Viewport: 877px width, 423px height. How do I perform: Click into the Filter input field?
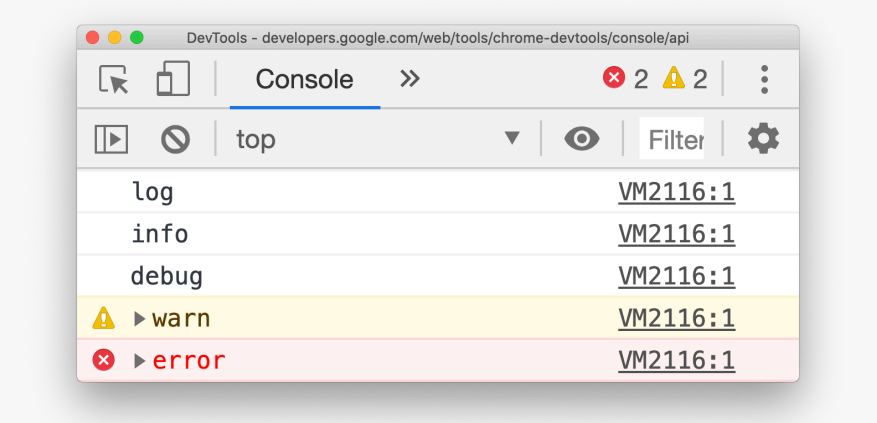(674, 139)
